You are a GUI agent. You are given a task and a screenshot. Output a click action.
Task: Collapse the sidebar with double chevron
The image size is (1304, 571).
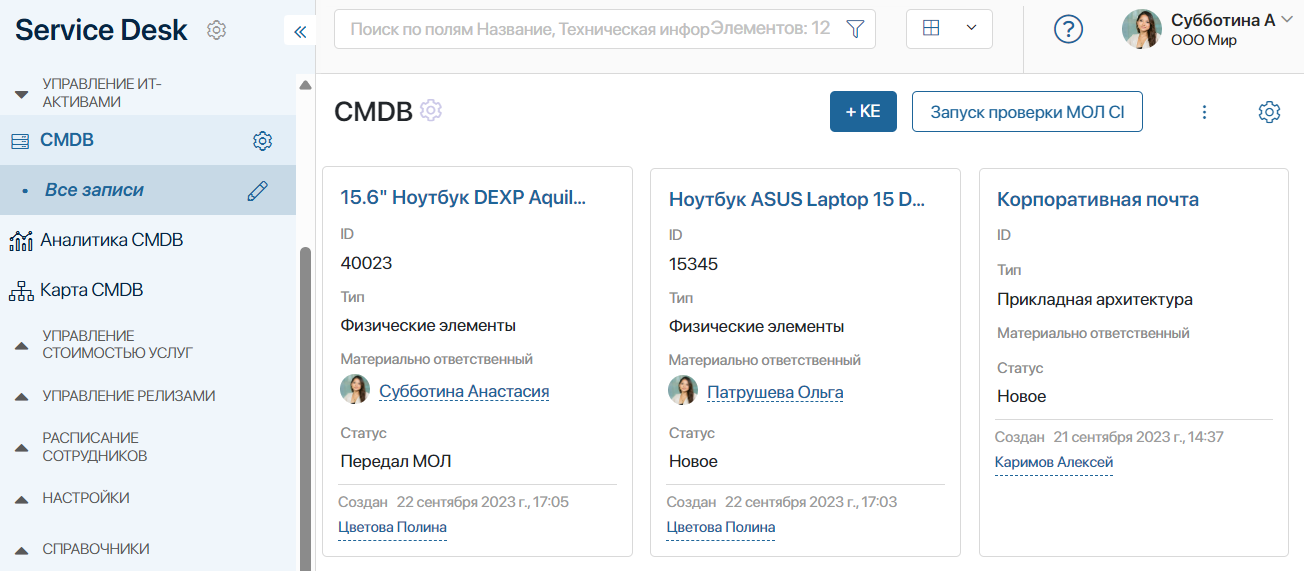coord(299,32)
